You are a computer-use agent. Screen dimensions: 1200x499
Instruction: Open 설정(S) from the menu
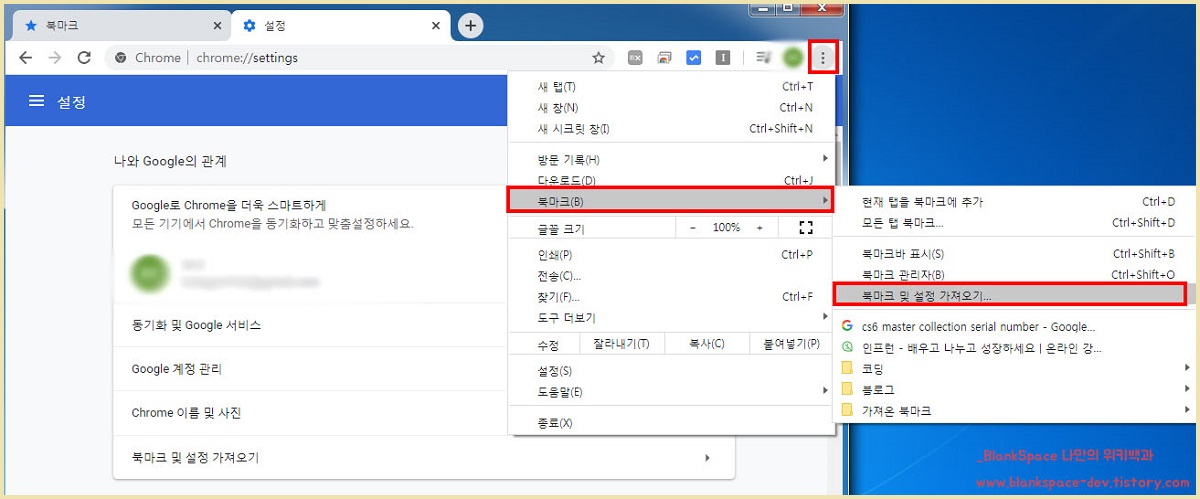click(671, 371)
